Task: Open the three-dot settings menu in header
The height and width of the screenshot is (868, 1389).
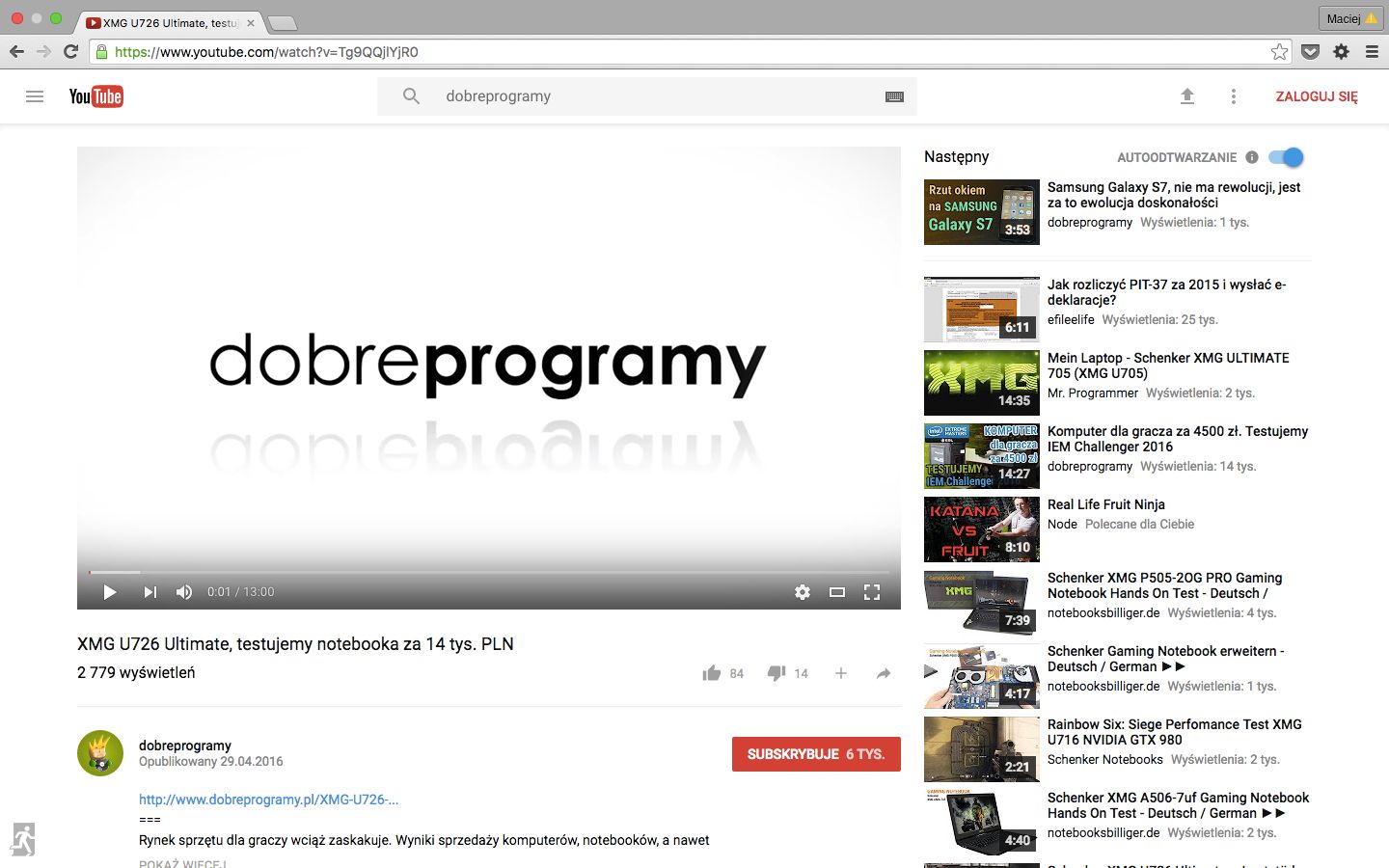Action: (1233, 96)
